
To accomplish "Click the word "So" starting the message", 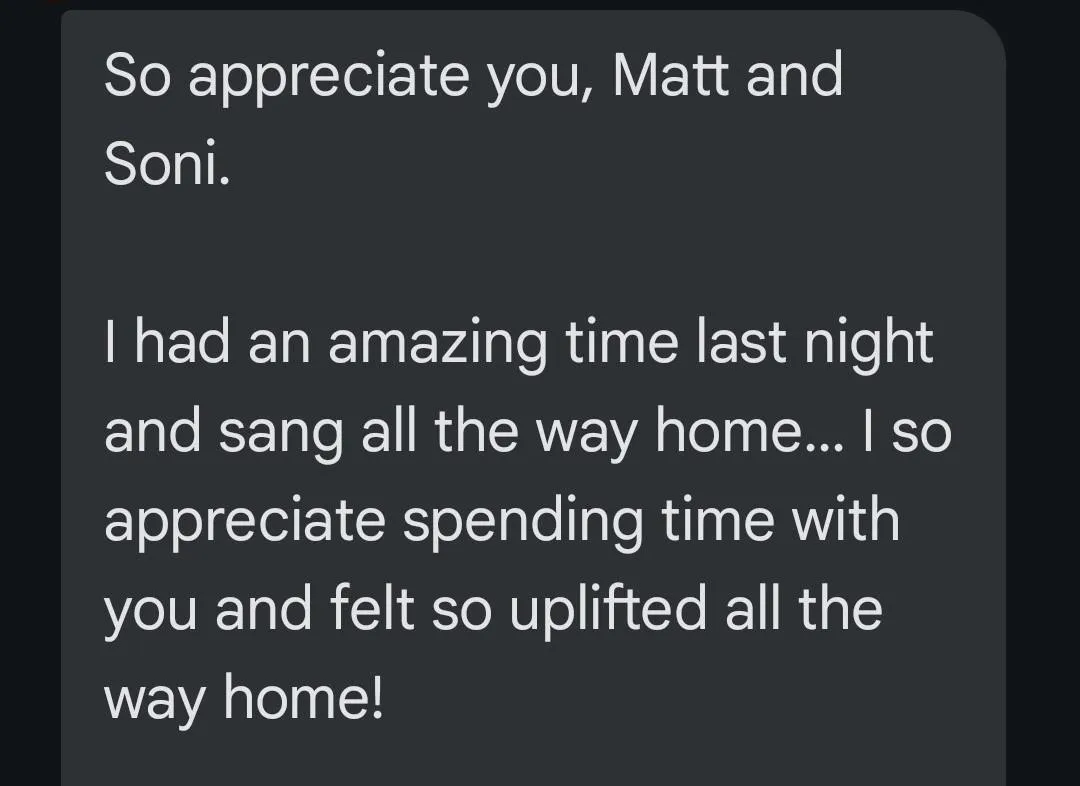I will (x=137, y=75).
